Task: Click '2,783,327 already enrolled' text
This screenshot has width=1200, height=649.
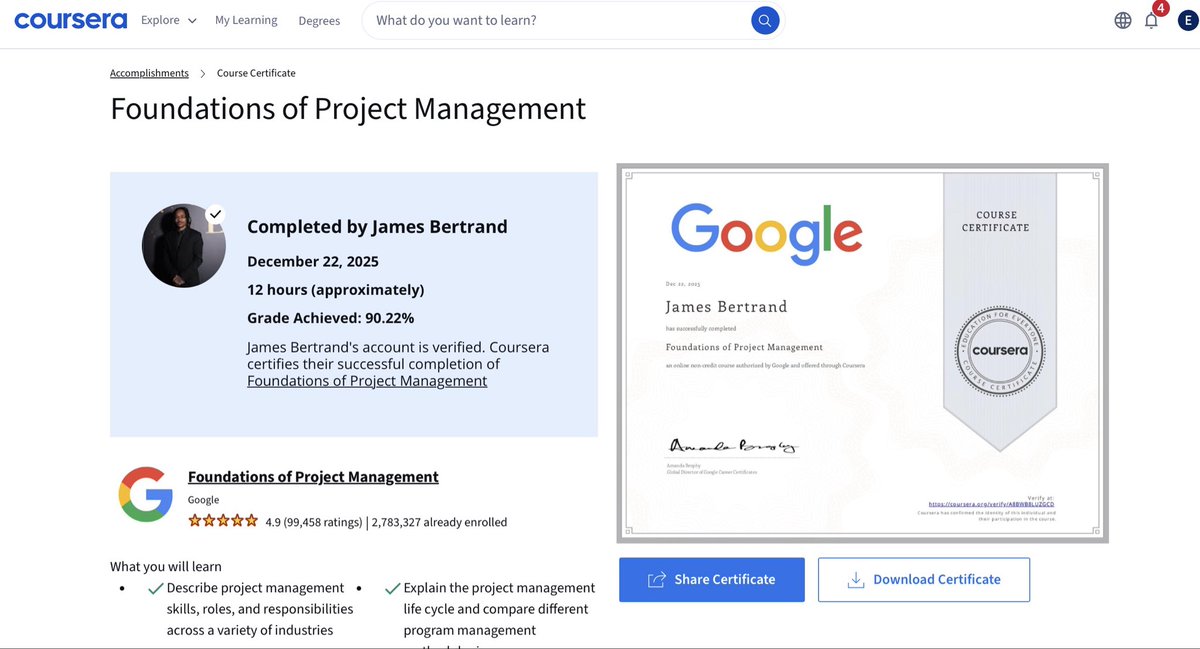Action: [440, 522]
